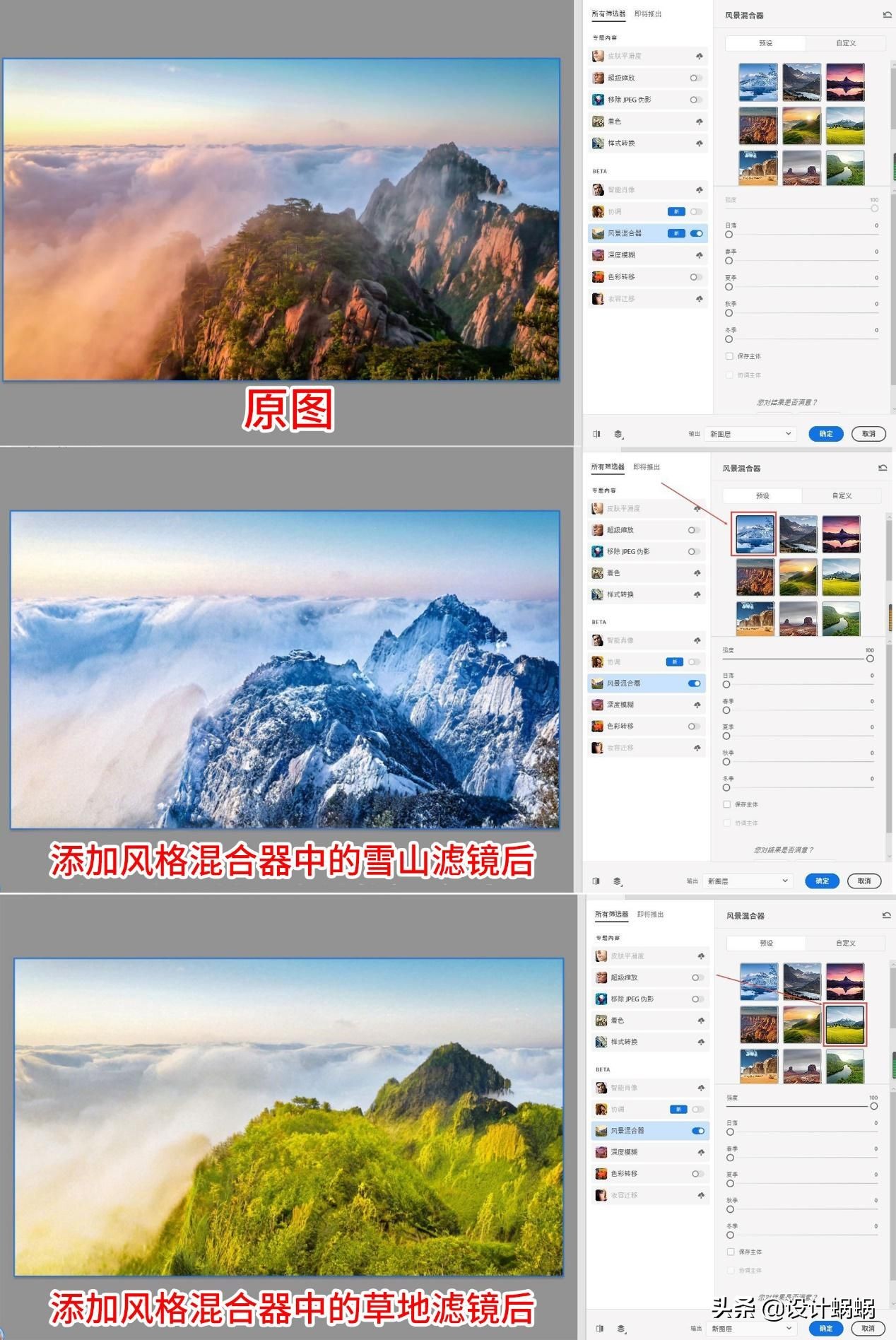Enable 色彩转移 toggle in bottom 草地 panel
This screenshot has width=896, height=1340.
point(698,1174)
